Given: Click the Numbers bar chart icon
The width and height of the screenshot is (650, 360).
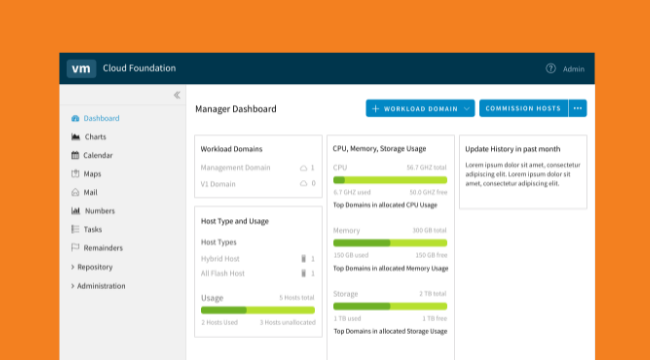Looking at the screenshot, I should point(75,211).
